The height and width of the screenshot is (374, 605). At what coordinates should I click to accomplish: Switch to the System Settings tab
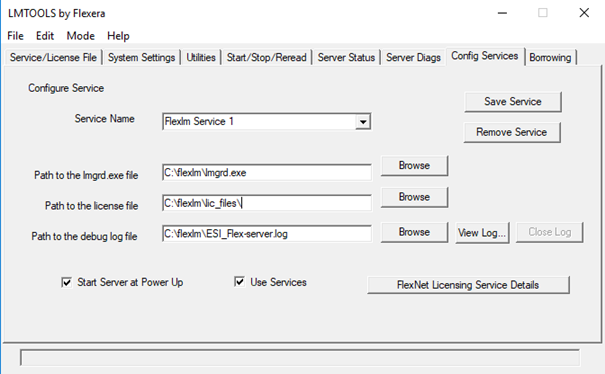pyautogui.click(x=141, y=58)
